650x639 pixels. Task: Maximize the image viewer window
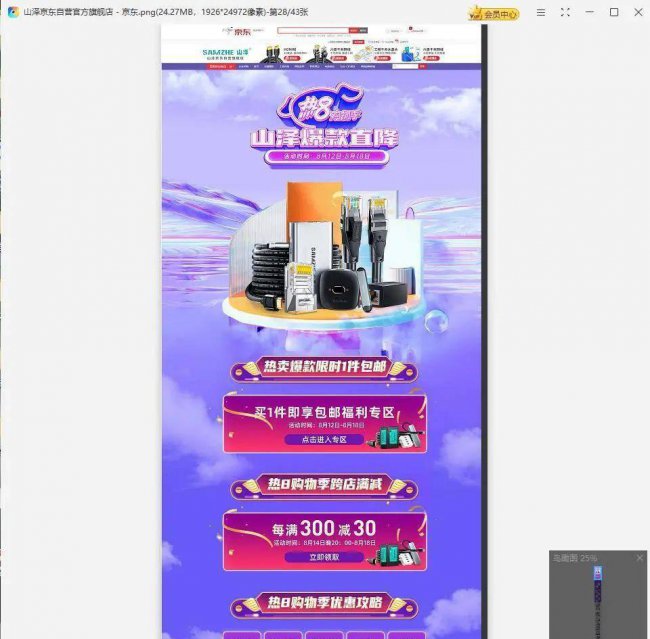(x=614, y=12)
